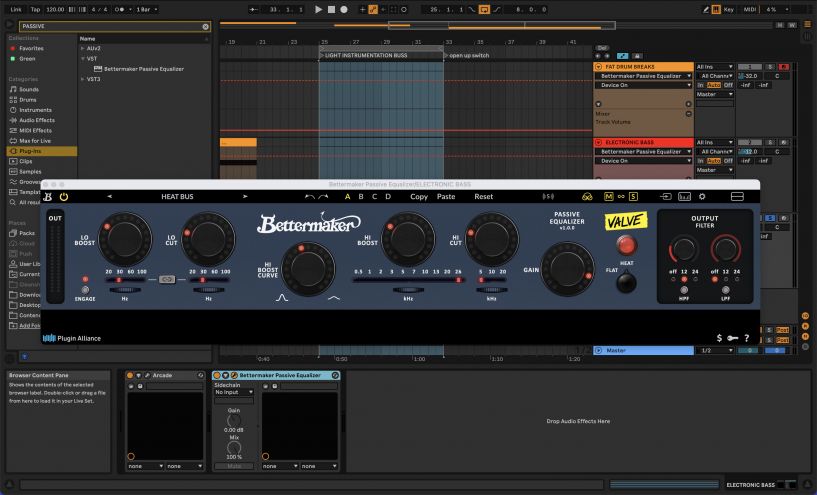Open the Sidechain No Input dropdown

click(x=233, y=392)
